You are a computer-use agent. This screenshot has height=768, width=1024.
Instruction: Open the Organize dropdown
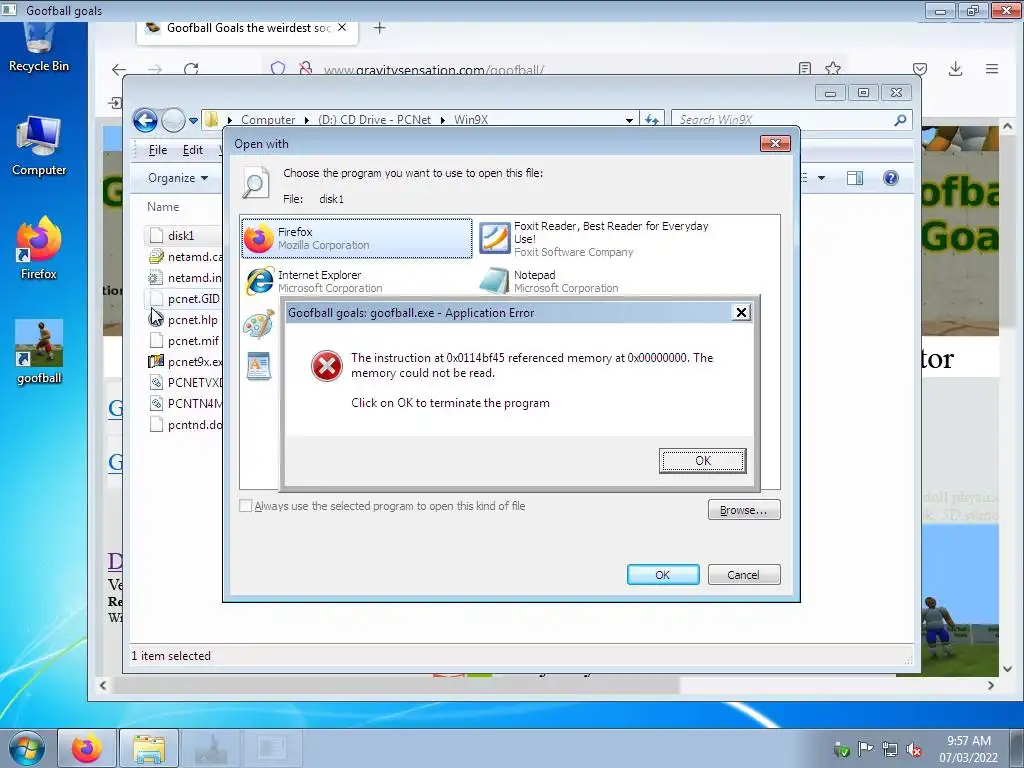[178, 178]
